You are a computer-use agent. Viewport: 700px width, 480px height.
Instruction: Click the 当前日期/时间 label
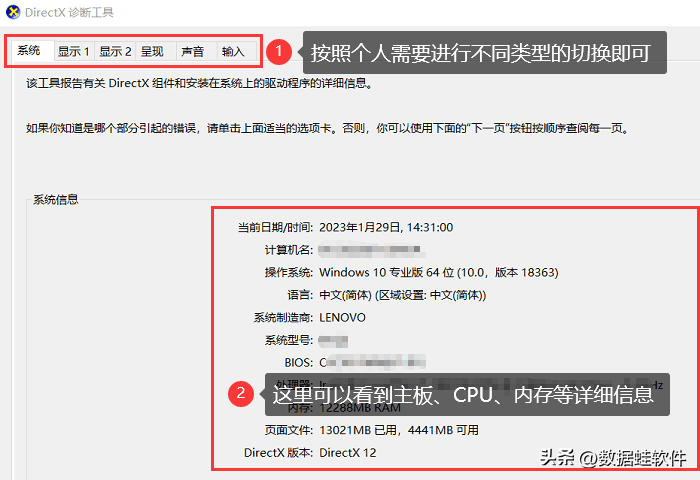pyautogui.click(x=275, y=227)
